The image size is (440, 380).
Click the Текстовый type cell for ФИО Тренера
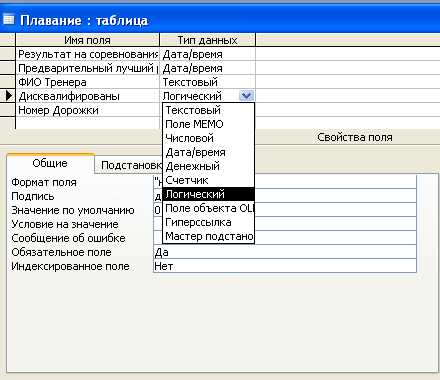coord(208,82)
